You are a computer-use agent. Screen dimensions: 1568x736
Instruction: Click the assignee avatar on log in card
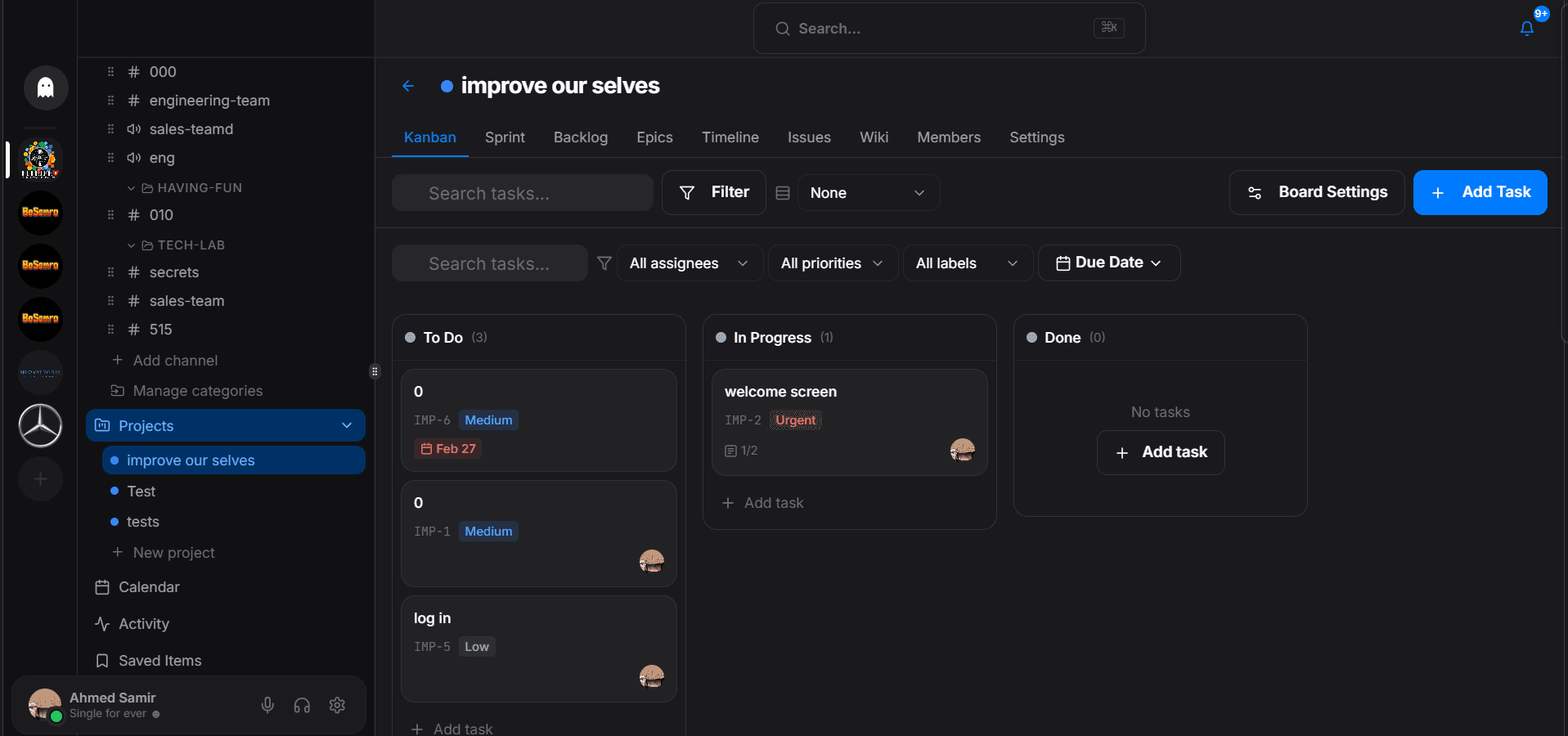tap(652, 676)
